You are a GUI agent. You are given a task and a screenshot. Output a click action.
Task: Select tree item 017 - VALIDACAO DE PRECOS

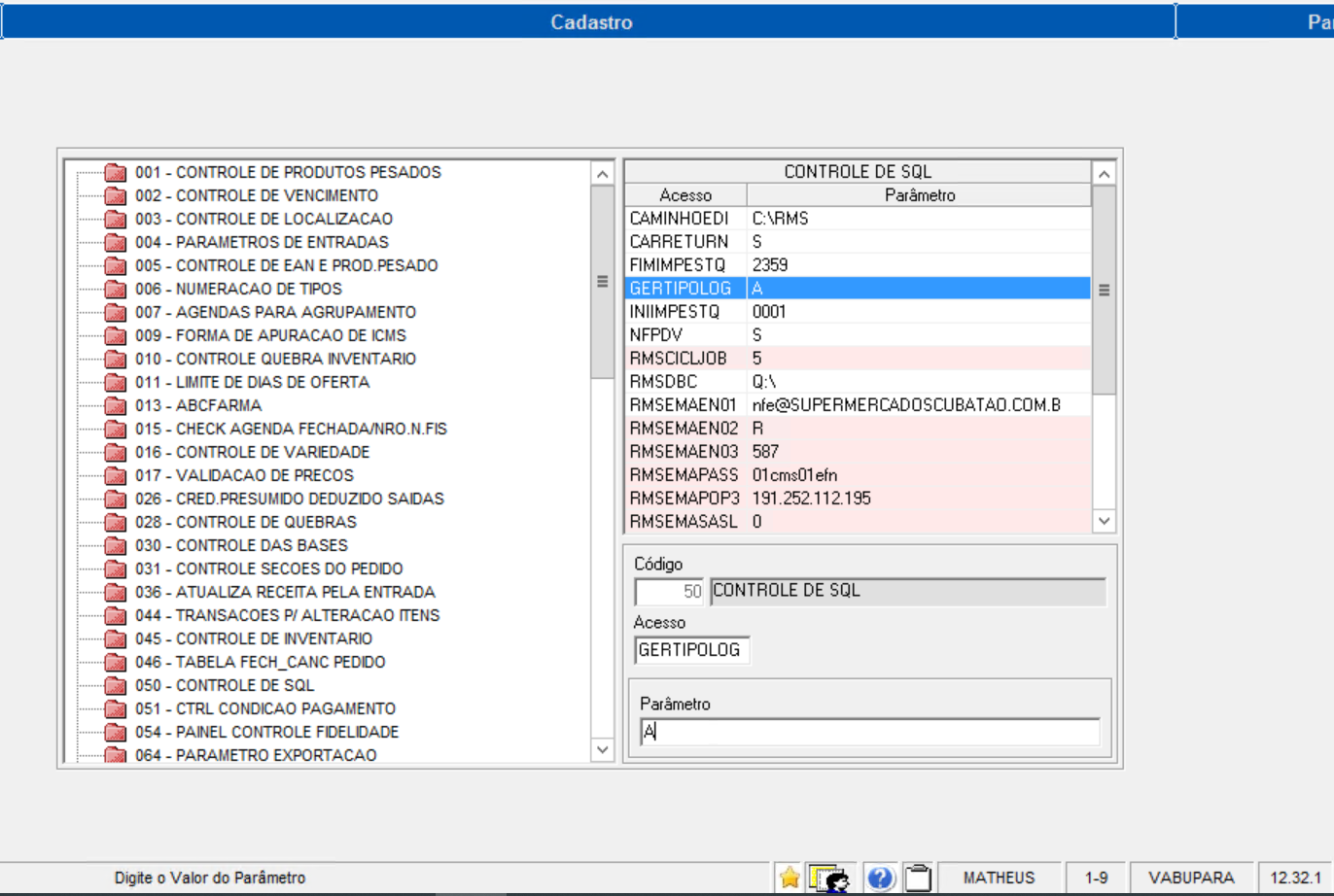pos(244,475)
